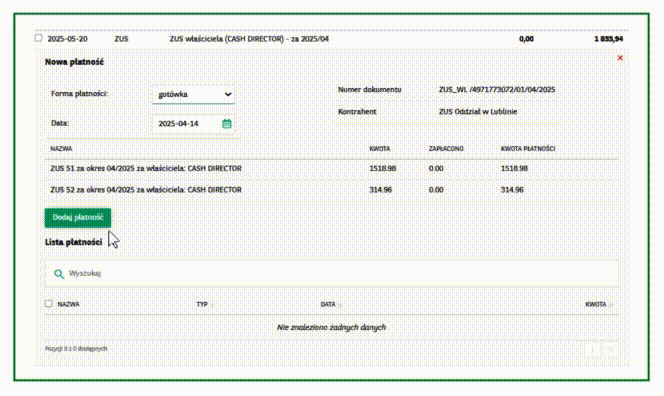Open the Forma płatności dropdown showing gotówka
Viewport: 664px width, 396px height.
tap(194, 94)
